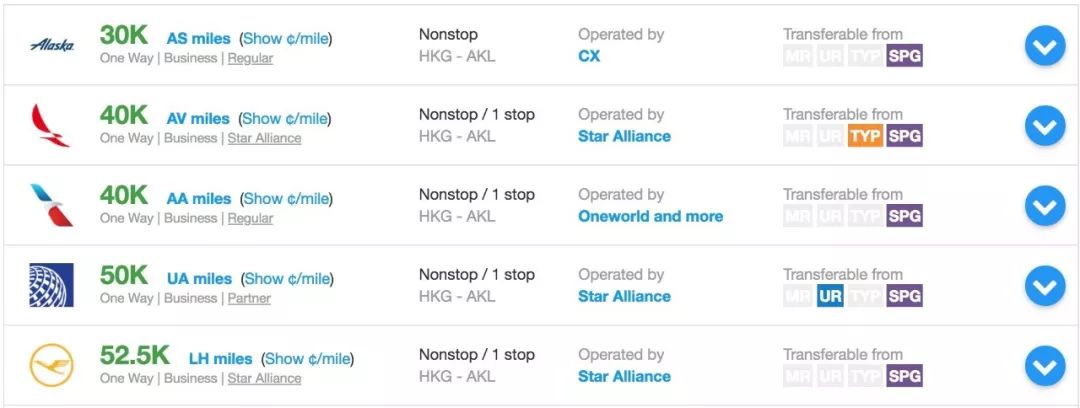Viewport: 1080px width, 408px height.
Task: Click the Partner award type in UA row
Action: pos(249,298)
